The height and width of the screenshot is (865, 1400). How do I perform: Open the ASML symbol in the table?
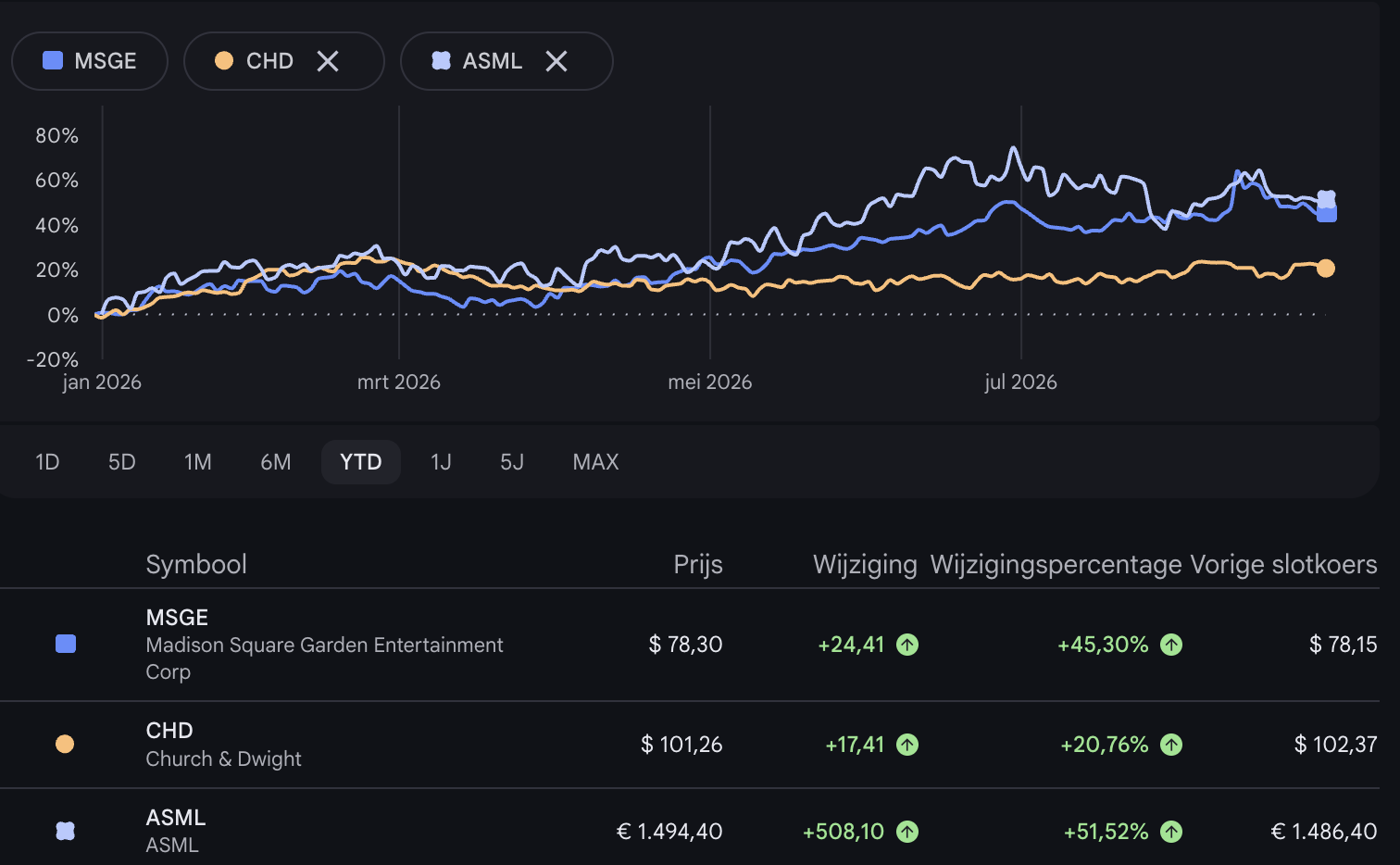pyautogui.click(x=176, y=818)
